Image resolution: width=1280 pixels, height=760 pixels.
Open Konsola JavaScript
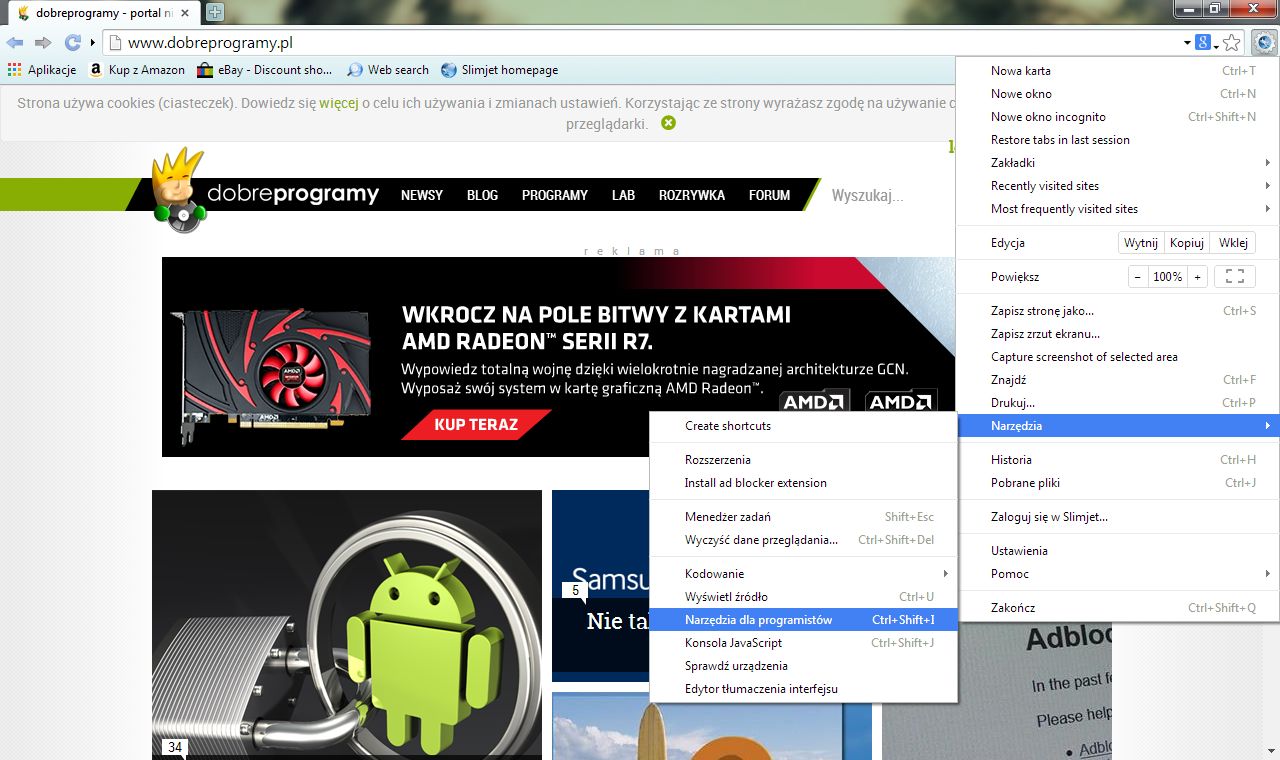tap(803, 643)
